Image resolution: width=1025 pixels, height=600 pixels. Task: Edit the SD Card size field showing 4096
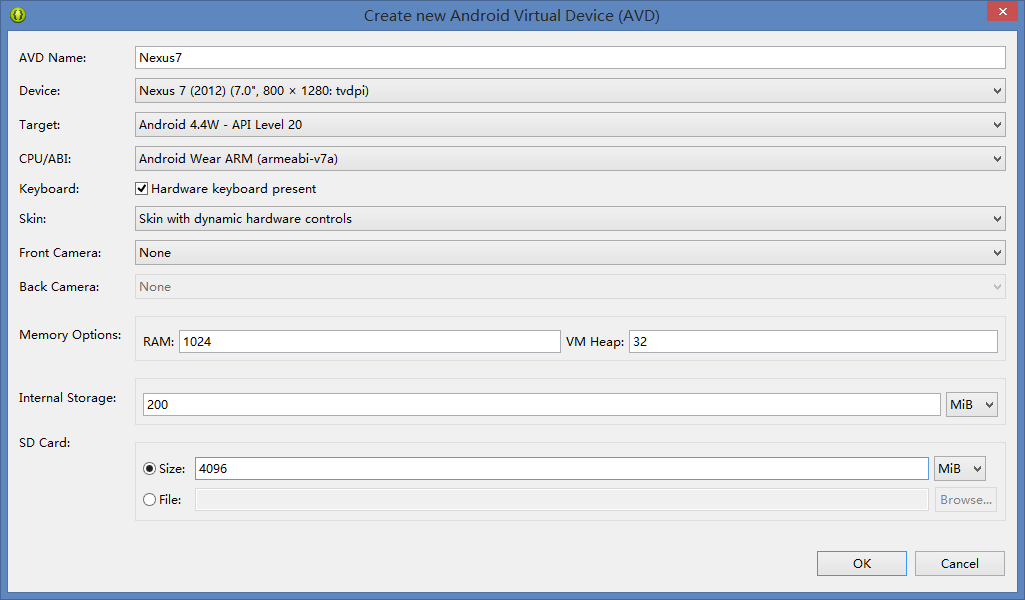pyautogui.click(x=562, y=469)
